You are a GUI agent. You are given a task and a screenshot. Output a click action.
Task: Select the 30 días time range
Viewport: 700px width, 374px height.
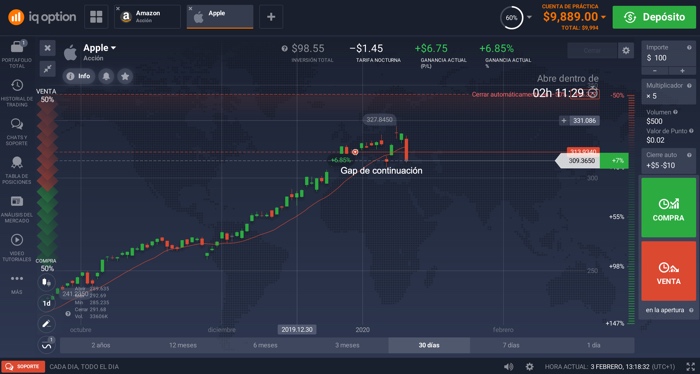(429, 345)
